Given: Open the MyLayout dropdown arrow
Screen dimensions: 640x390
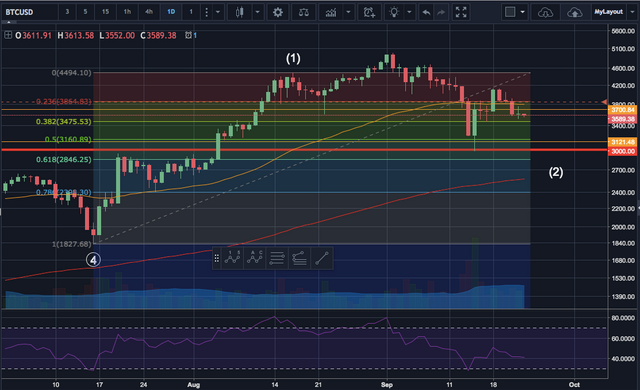Looking at the screenshot, I should [x=632, y=12].
